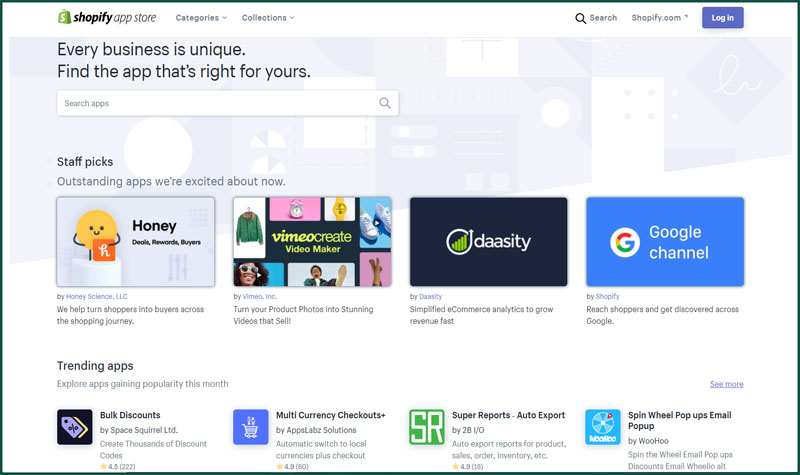The width and height of the screenshot is (800, 475).
Task: Open the Spin Wheel Pop ups app icon
Action: [603, 427]
